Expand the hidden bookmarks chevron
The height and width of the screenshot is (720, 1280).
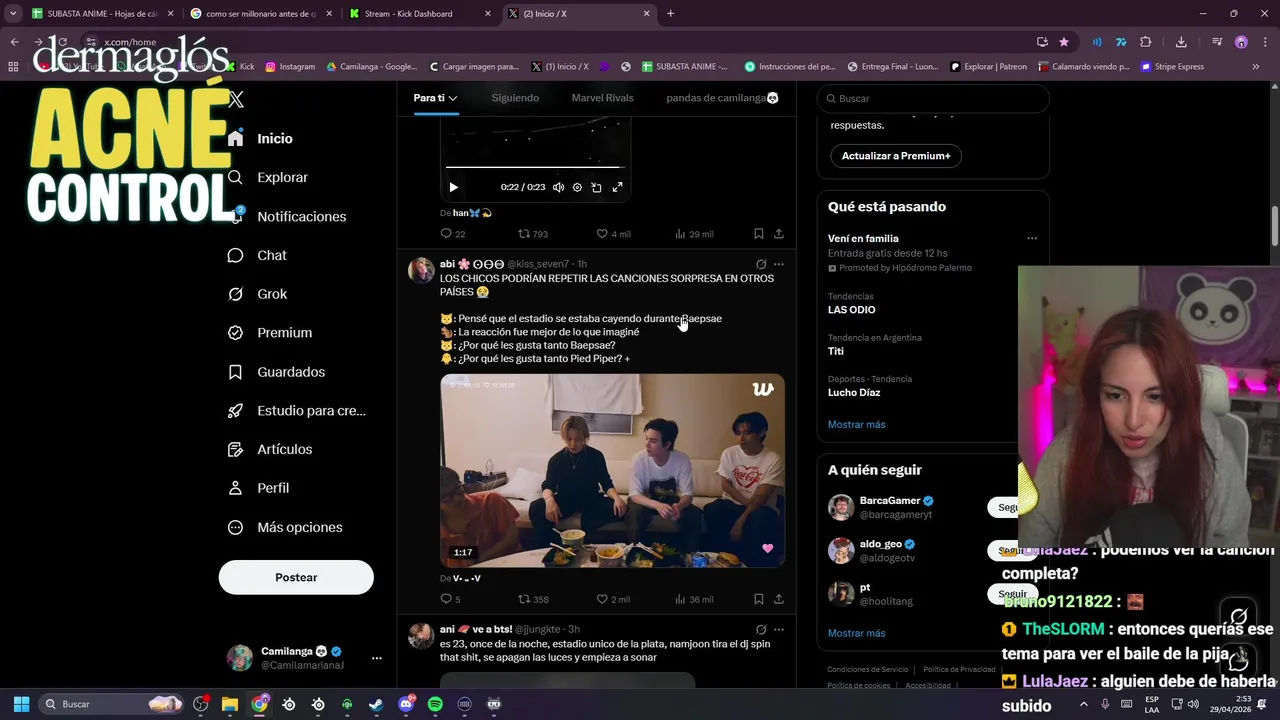1256,67
